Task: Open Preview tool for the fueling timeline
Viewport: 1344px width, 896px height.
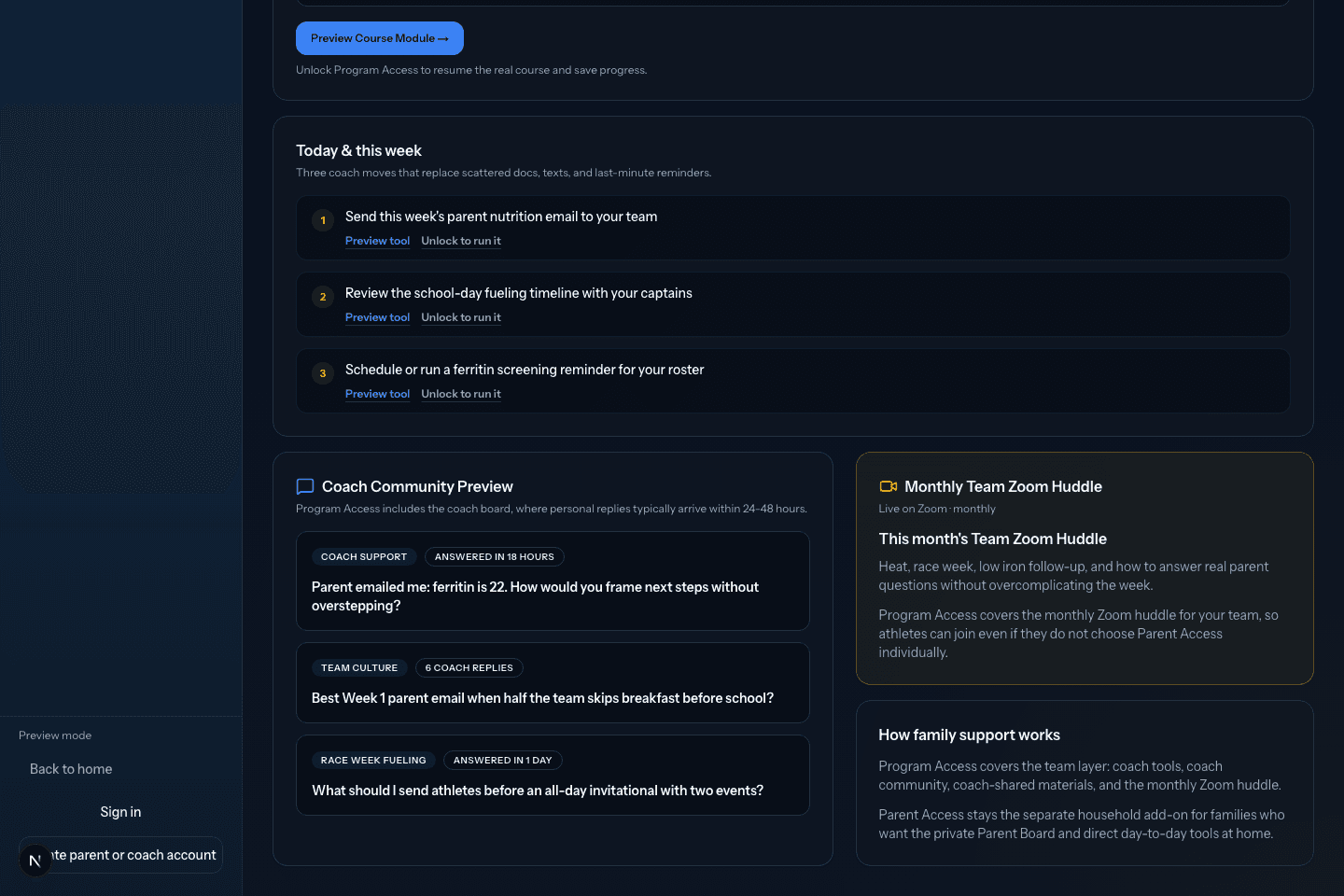Action: [x=377, y=316]
